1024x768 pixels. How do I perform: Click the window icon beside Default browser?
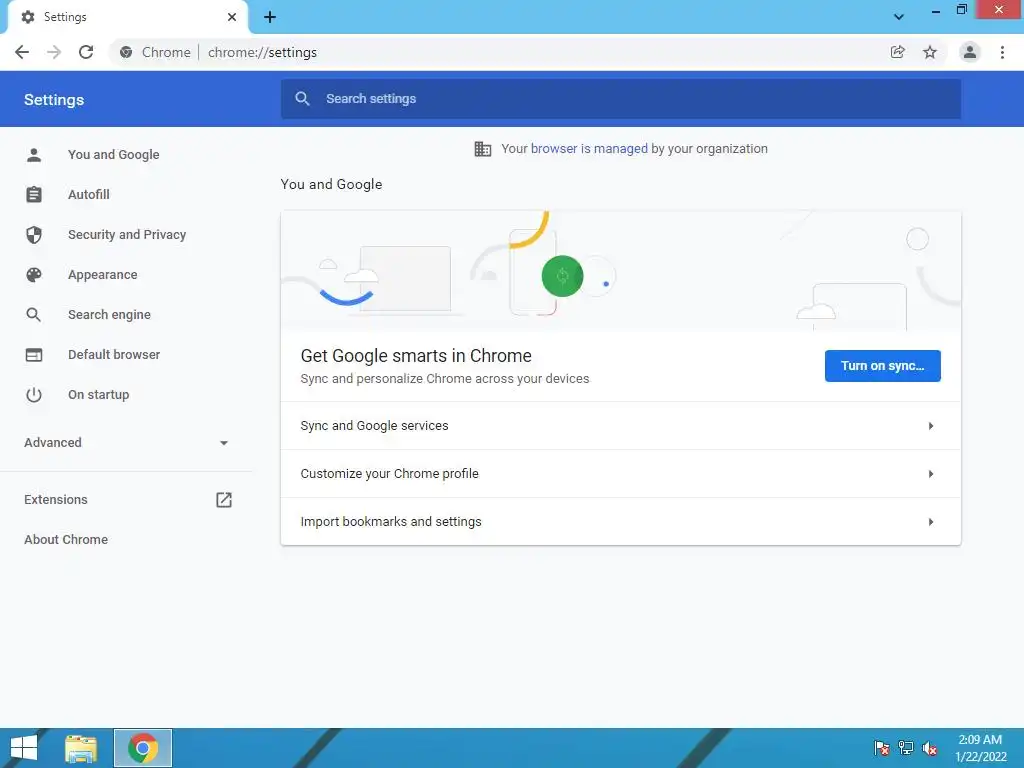coord(34,355)
